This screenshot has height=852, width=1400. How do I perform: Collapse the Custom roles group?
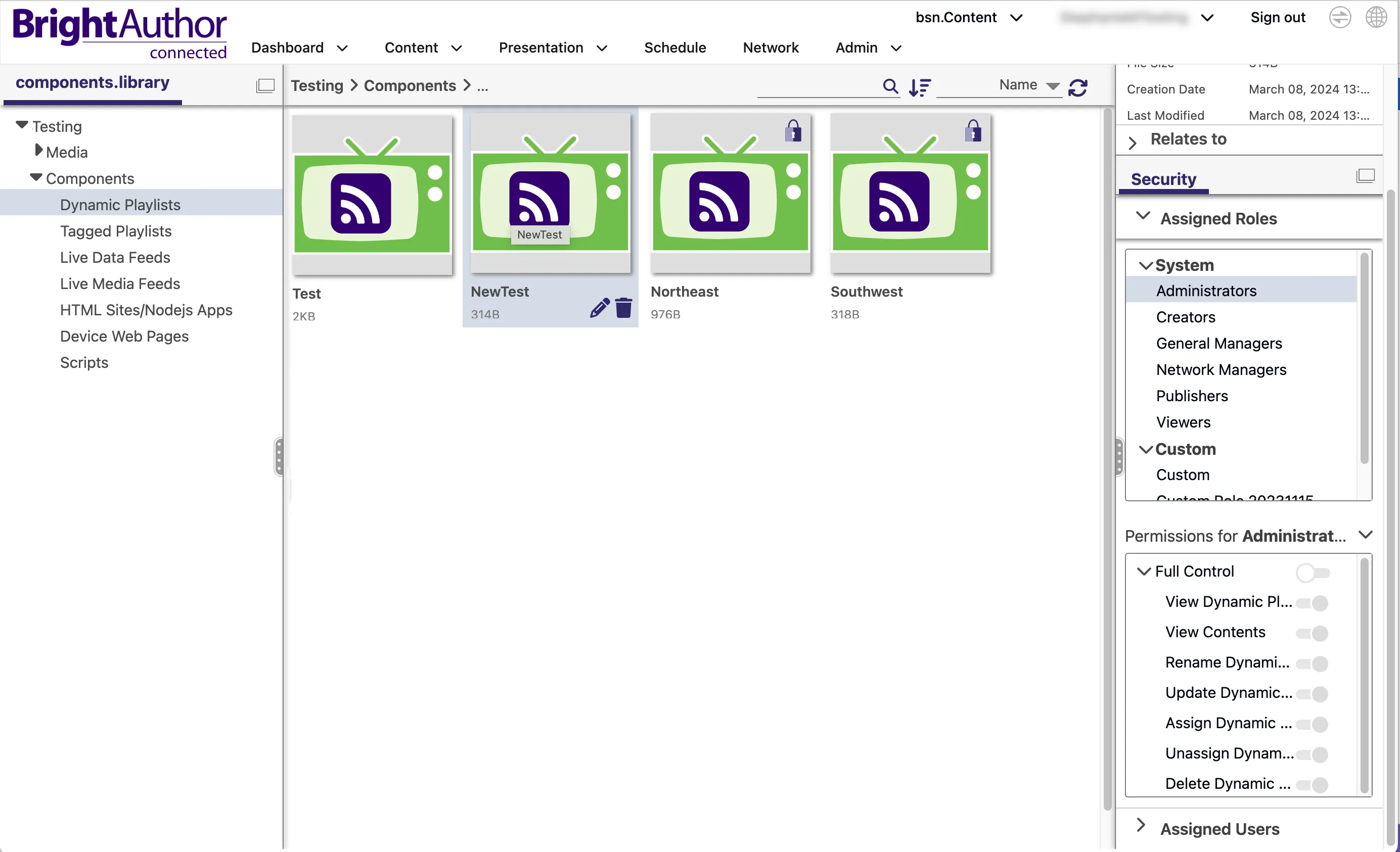1146,449
